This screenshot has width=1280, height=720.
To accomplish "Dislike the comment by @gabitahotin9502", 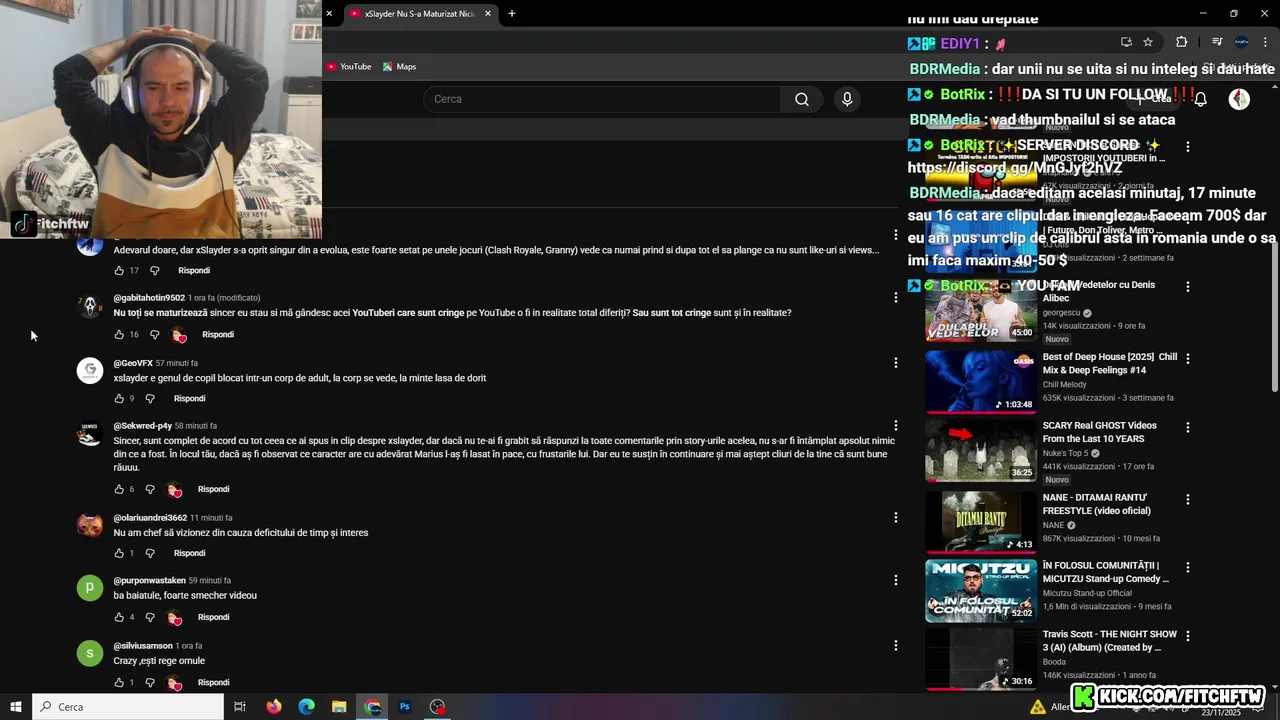I will [x=154, y=335].
